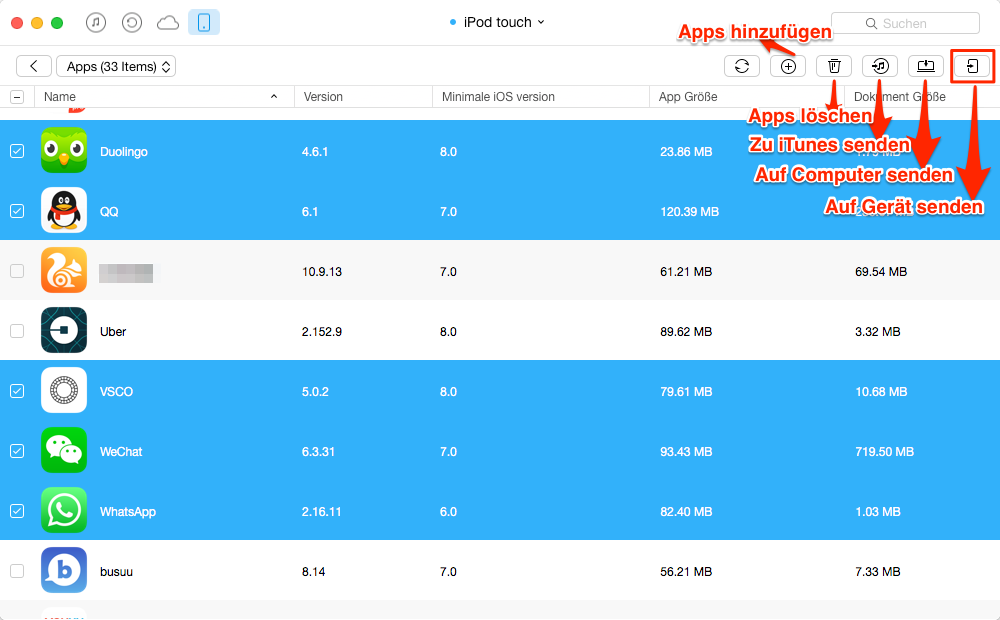Screen dimensions: 1000x620
Task: Sort by the App Größe column header
Action: tap(747, 97)
